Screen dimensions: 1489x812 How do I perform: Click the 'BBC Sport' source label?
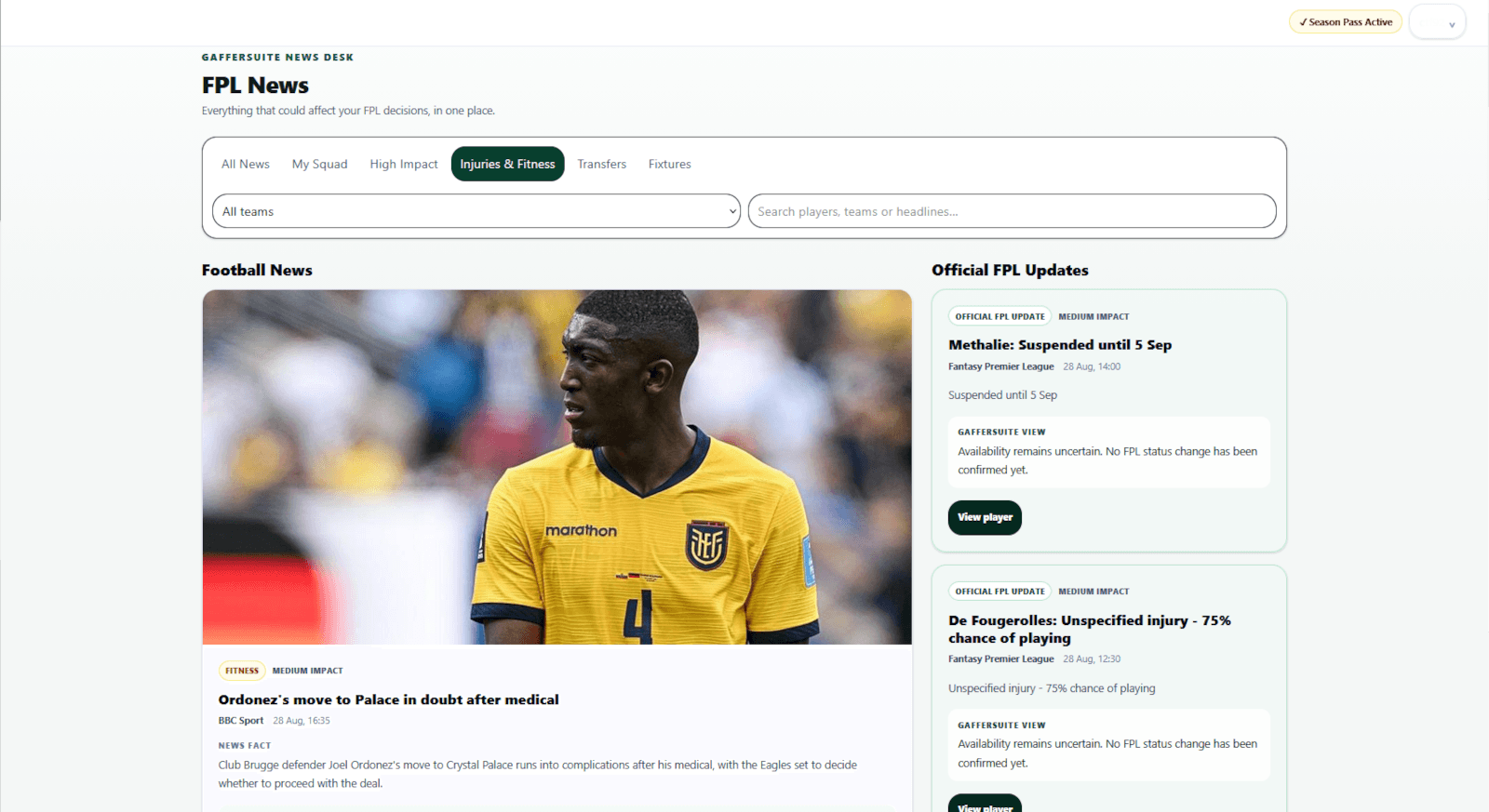241,721
